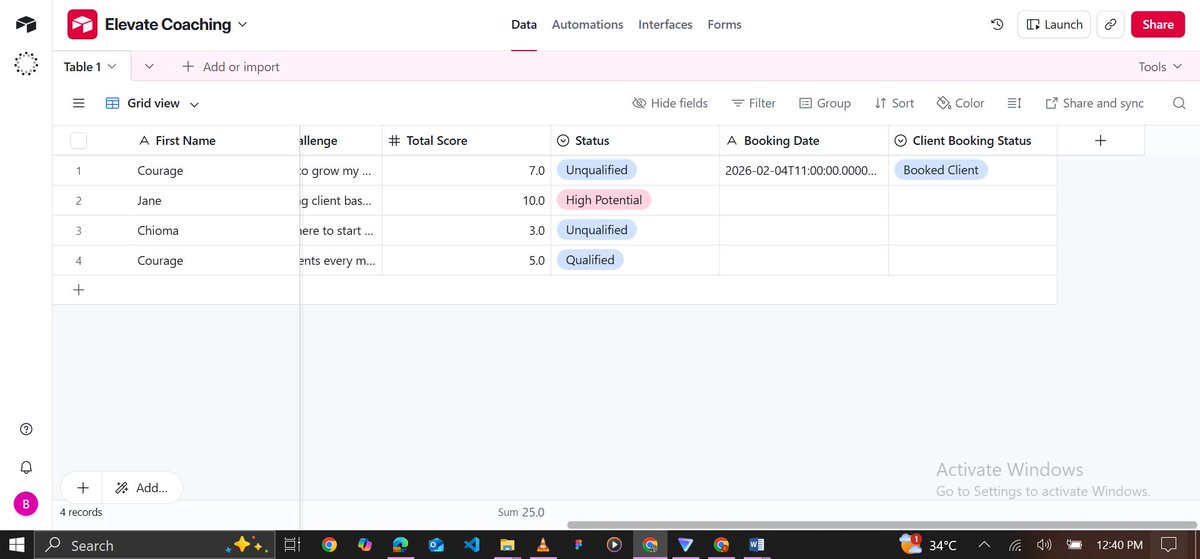Image resolution: width=1200 pixels, height=559 pixels.
Task: Open the Status column header
Action: click(635, 141)
